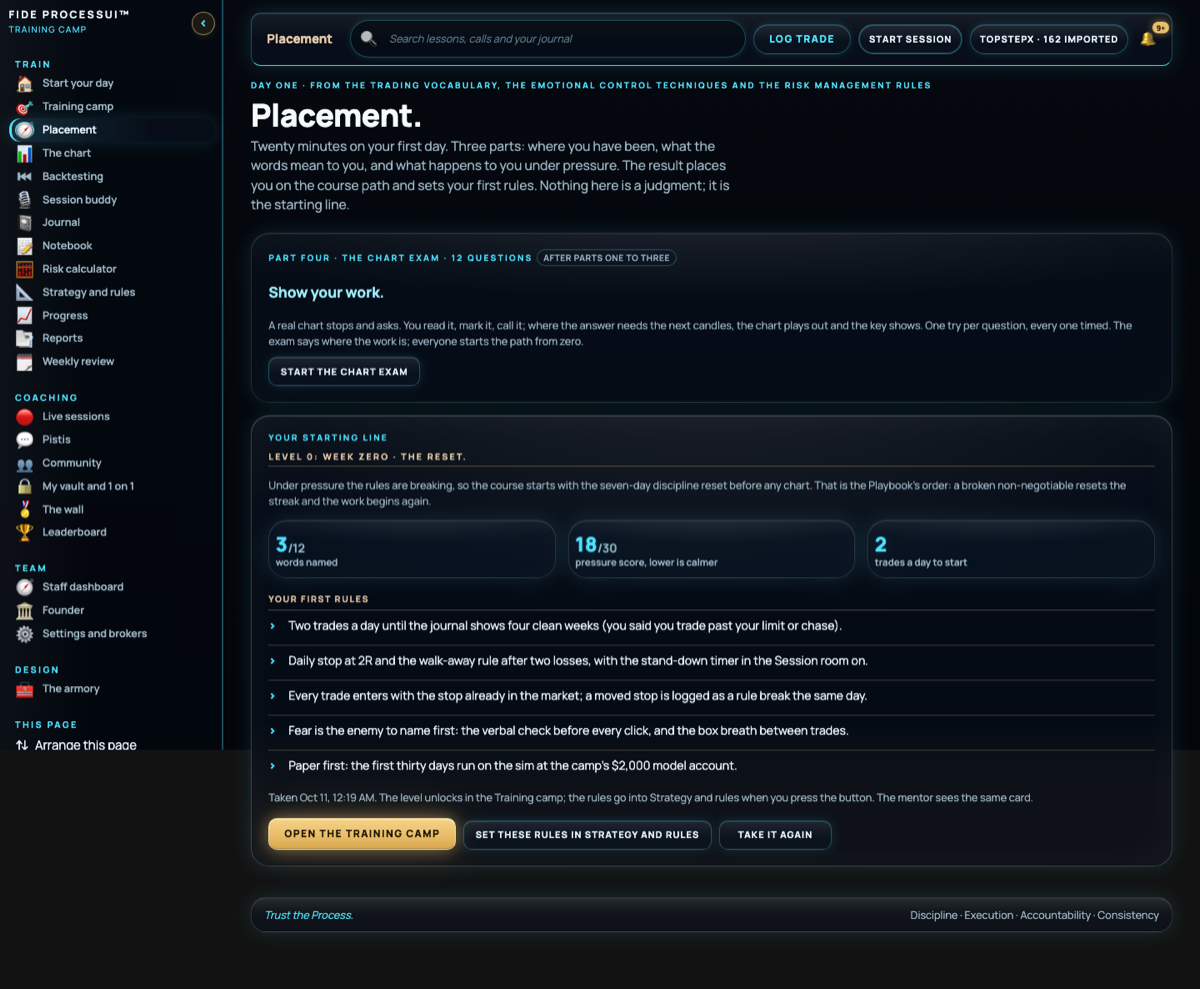Click the speech bubble icon beside Pistis
1200x989 pixels.
tap(25, 440)
